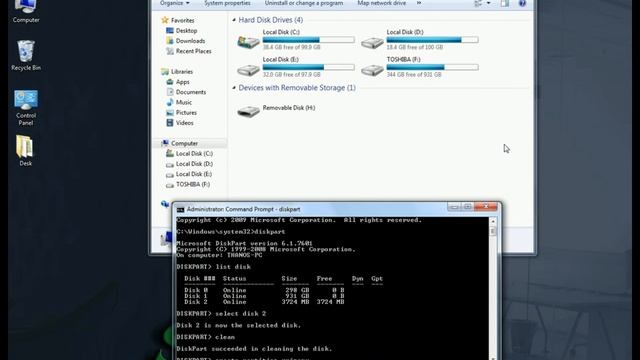640x360 pixels.
Task: Click "list disk" command line text
Action: 233,267
